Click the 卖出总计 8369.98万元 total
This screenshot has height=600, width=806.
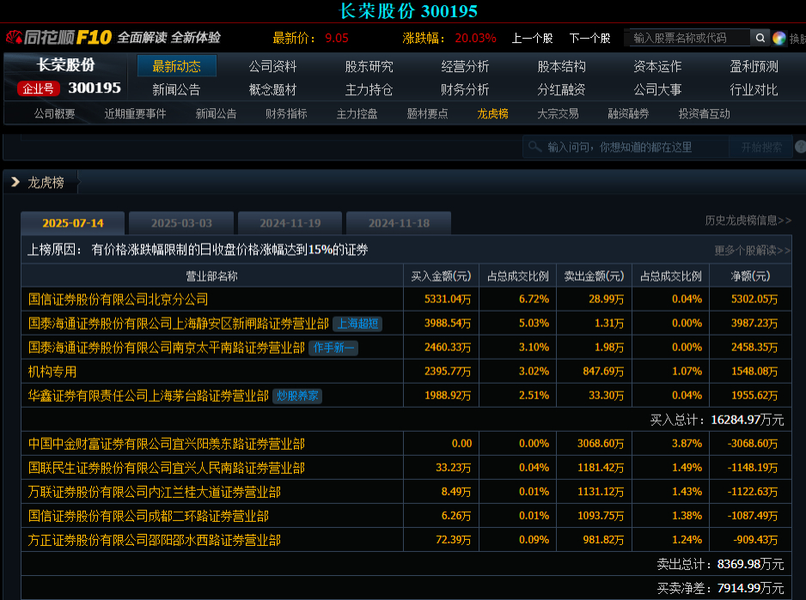tap(720, 564)
